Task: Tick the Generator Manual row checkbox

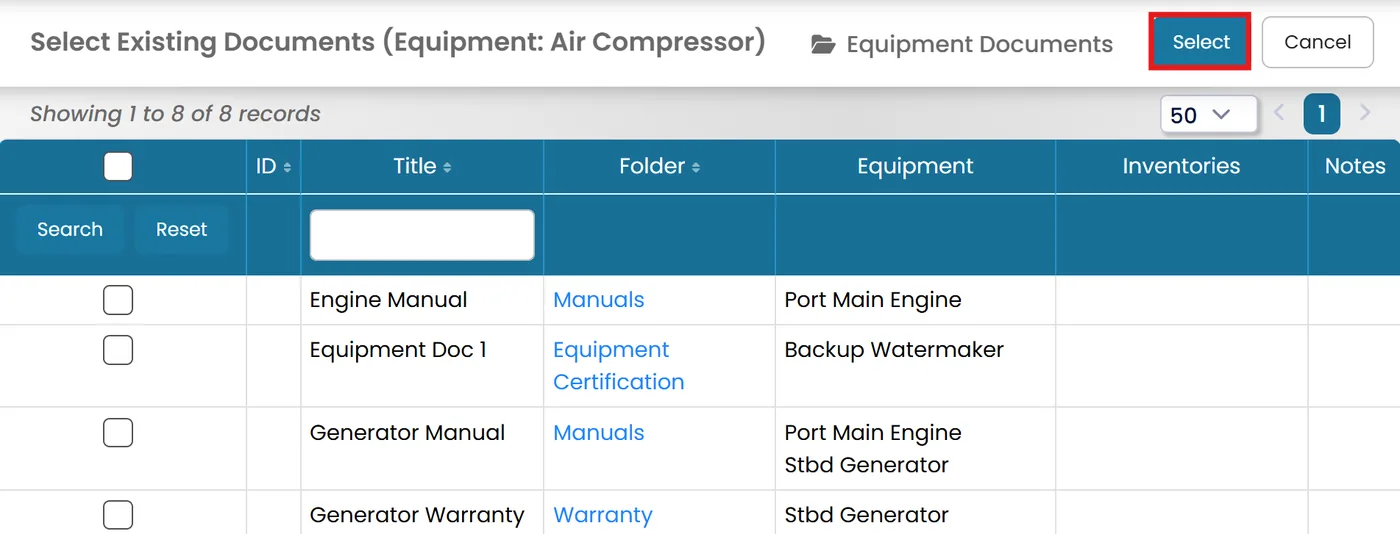Action: 118,433
